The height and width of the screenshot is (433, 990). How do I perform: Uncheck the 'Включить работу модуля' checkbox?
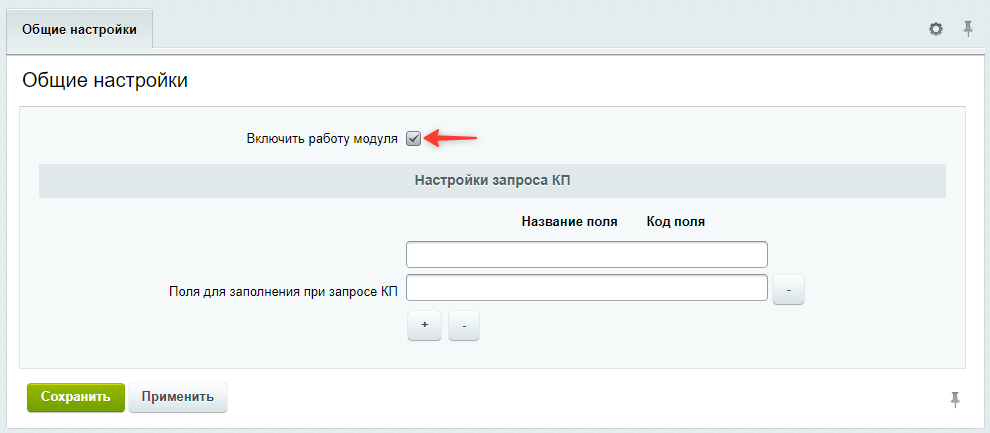click(x=413, y=139)
